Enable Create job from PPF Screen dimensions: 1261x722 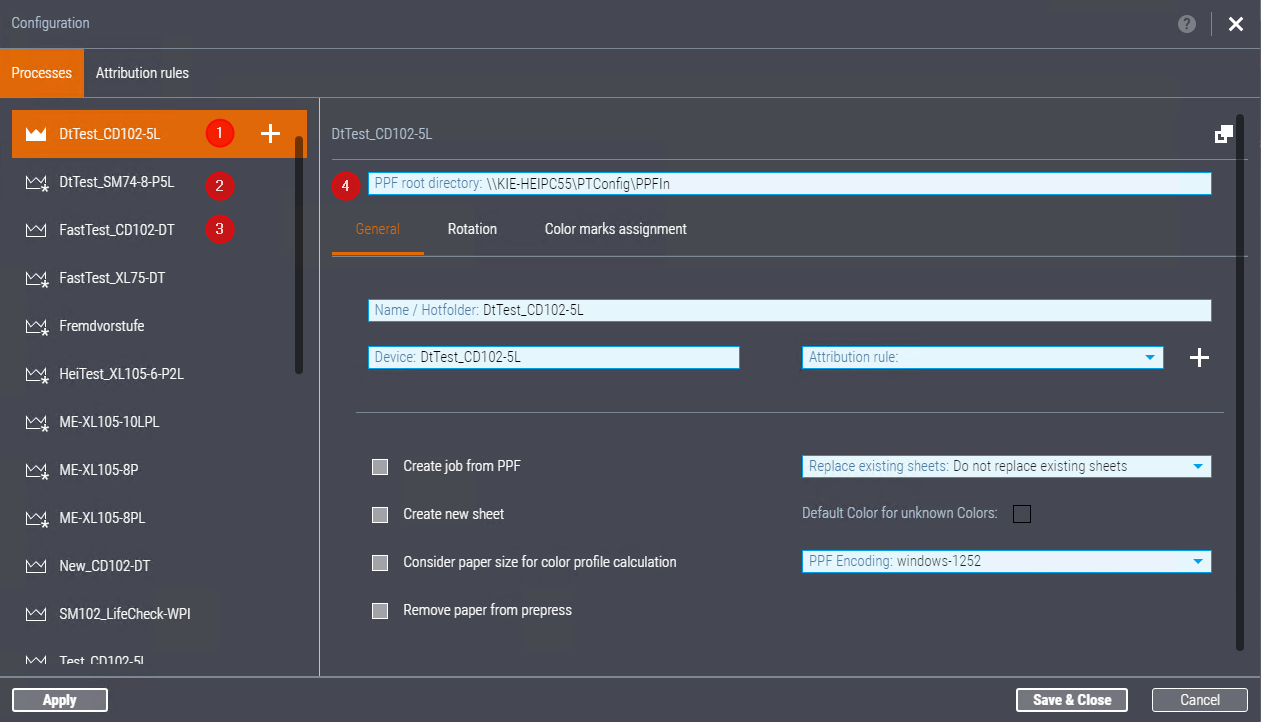point(380,466)
